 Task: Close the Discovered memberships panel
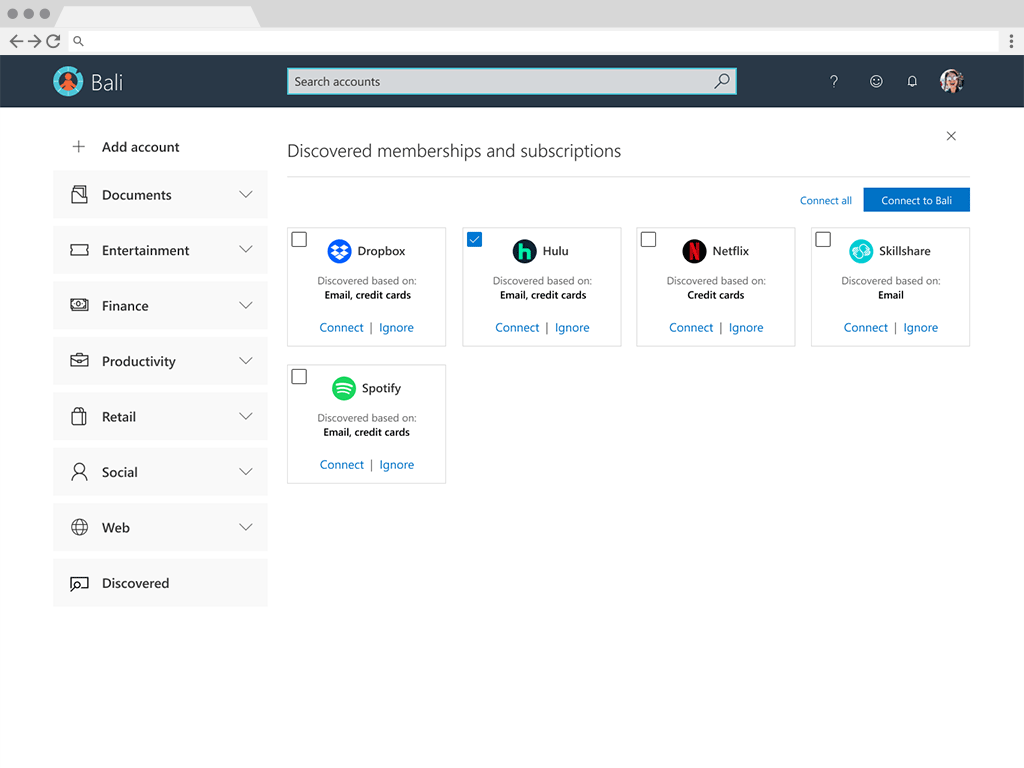point(951,136)
